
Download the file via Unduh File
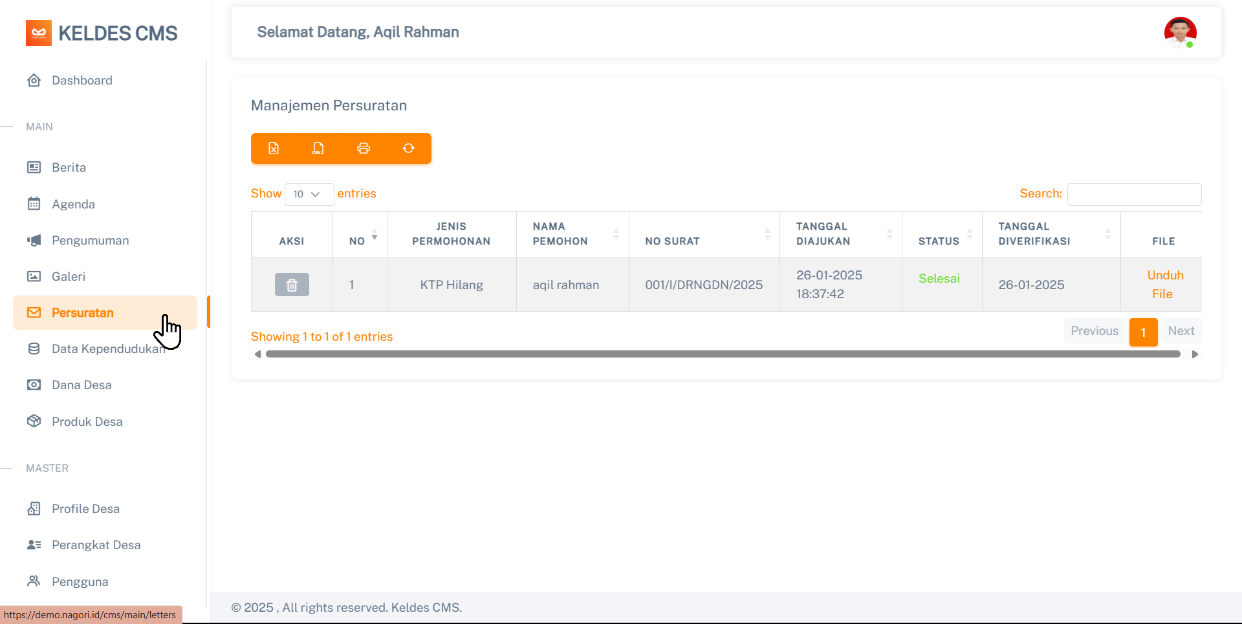click(1164, 285)
